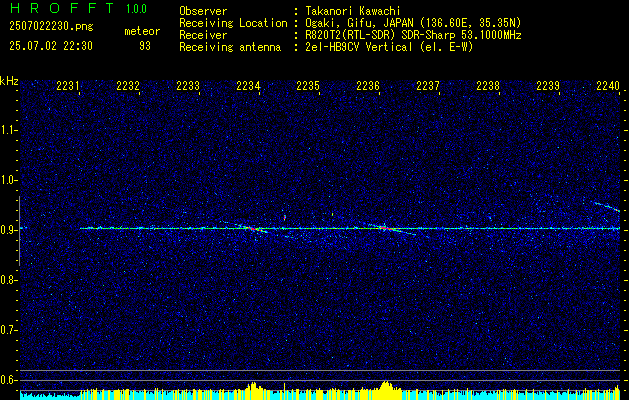Viewport: 629px width, 400px height.
Task: Click the 0.7 kHz frequency label
Action: tap(9, 330)
